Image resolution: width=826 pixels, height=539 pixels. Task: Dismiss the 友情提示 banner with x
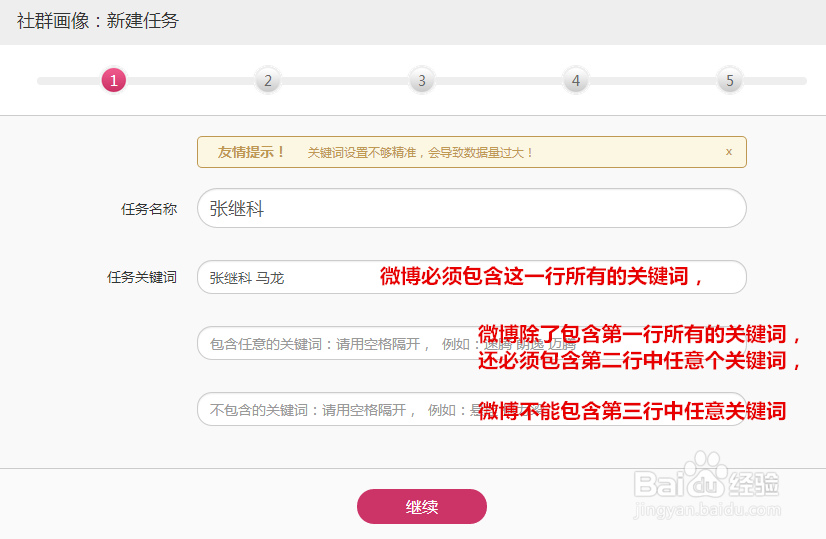pyautogui.click(x=729, y=152)
